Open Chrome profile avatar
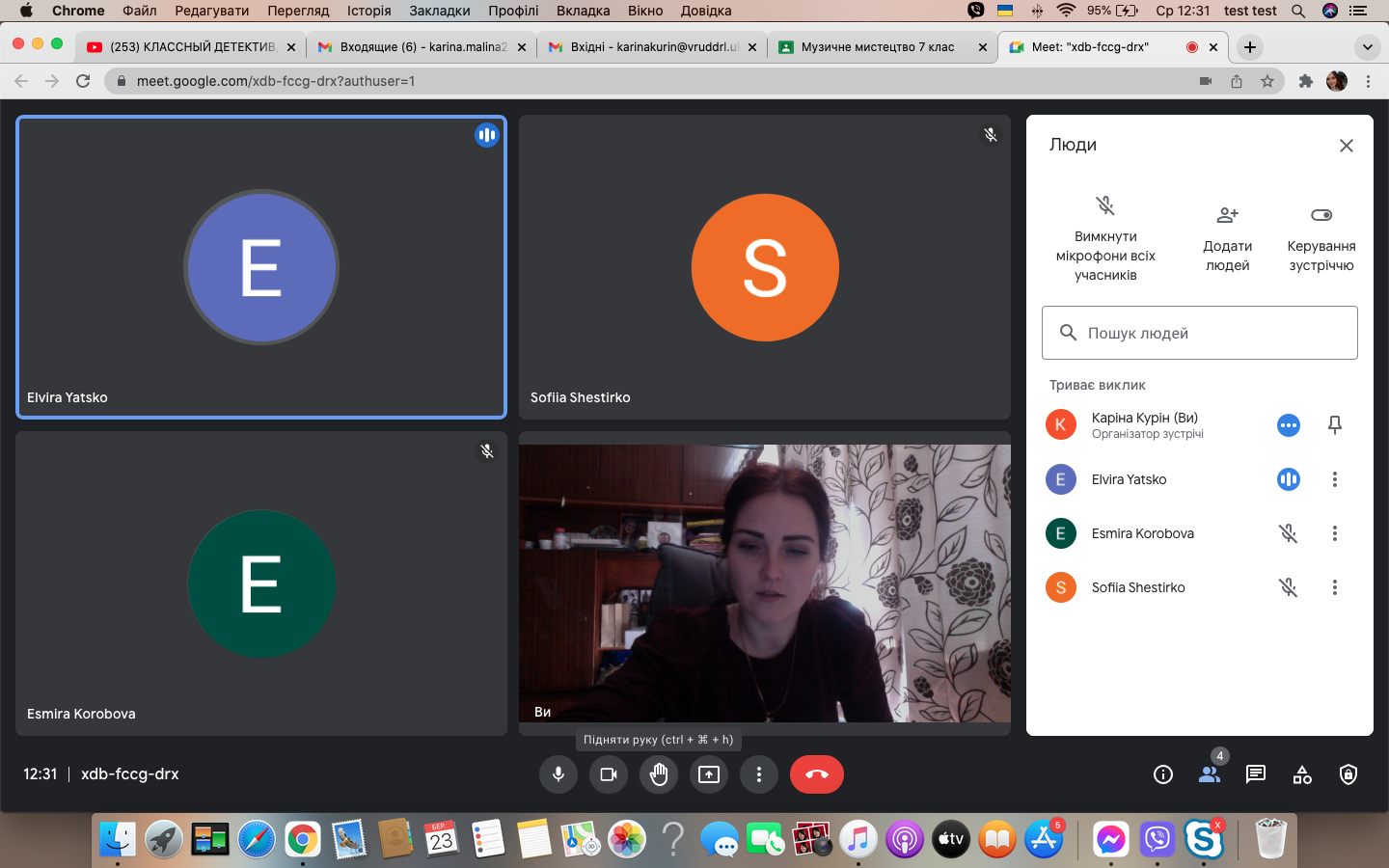1389x868 pixels. tap(1337, 81)
